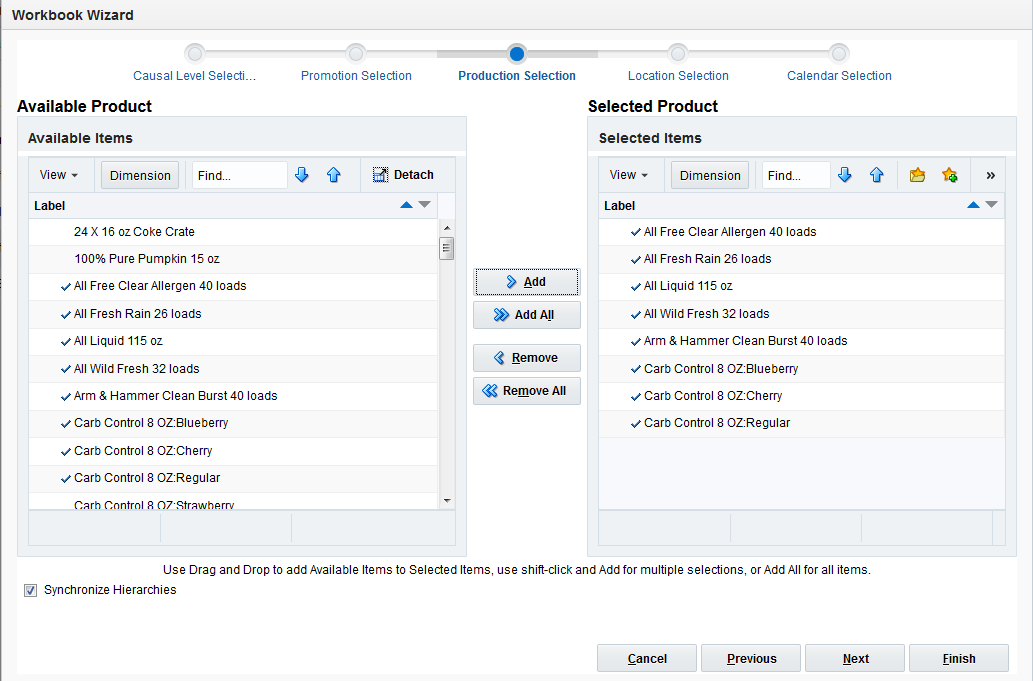Click the Previous button
1033x681 pixels.
click(751, 658)
